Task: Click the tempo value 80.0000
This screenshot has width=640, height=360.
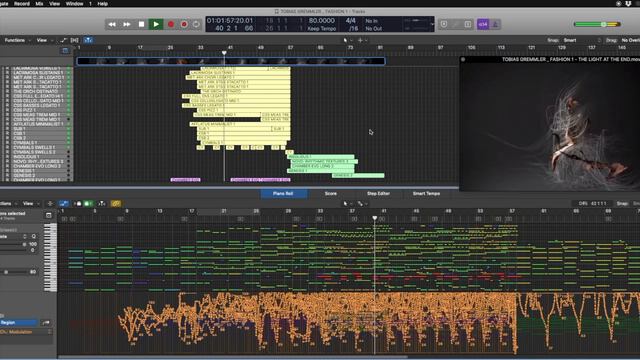Action: point(321,20)
